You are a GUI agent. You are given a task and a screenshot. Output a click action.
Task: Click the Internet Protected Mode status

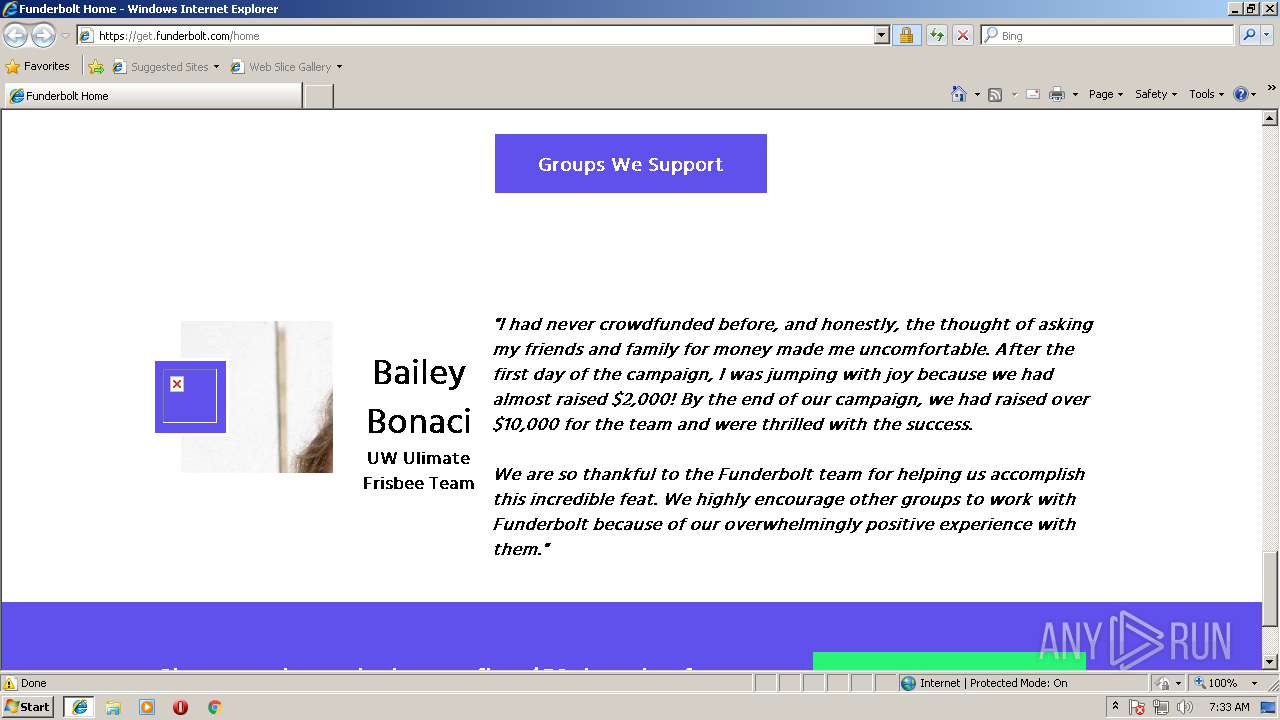[984, 683]
